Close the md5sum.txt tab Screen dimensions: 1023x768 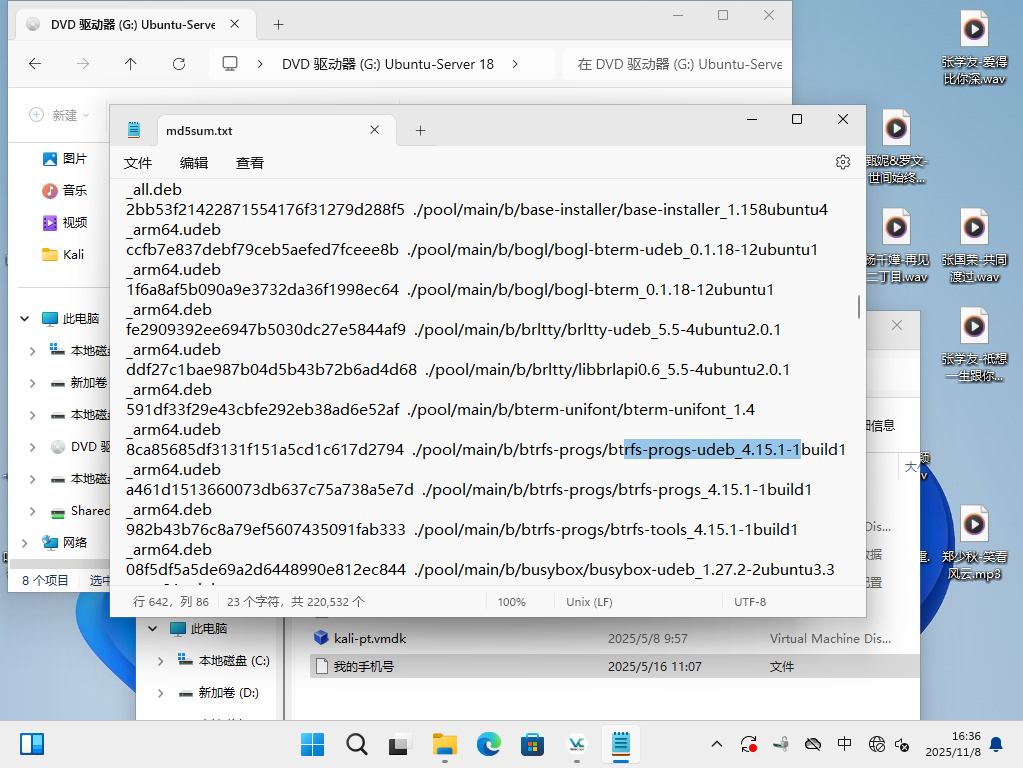point(374,130)
